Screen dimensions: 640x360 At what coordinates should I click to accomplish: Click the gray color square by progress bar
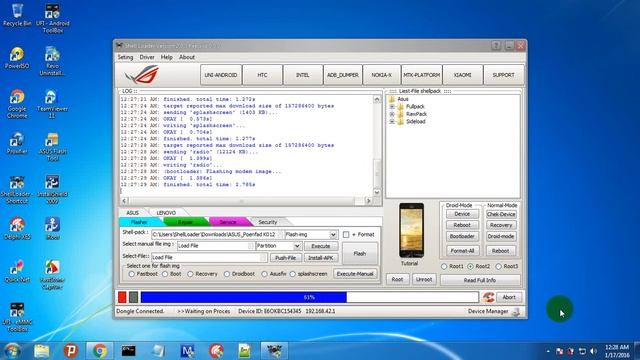[133, 297]
